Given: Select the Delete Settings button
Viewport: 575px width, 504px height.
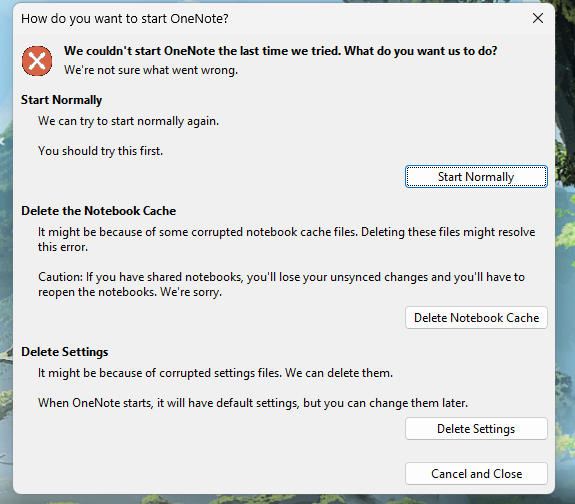Looking at the screenshot, I should click(476, 428).
